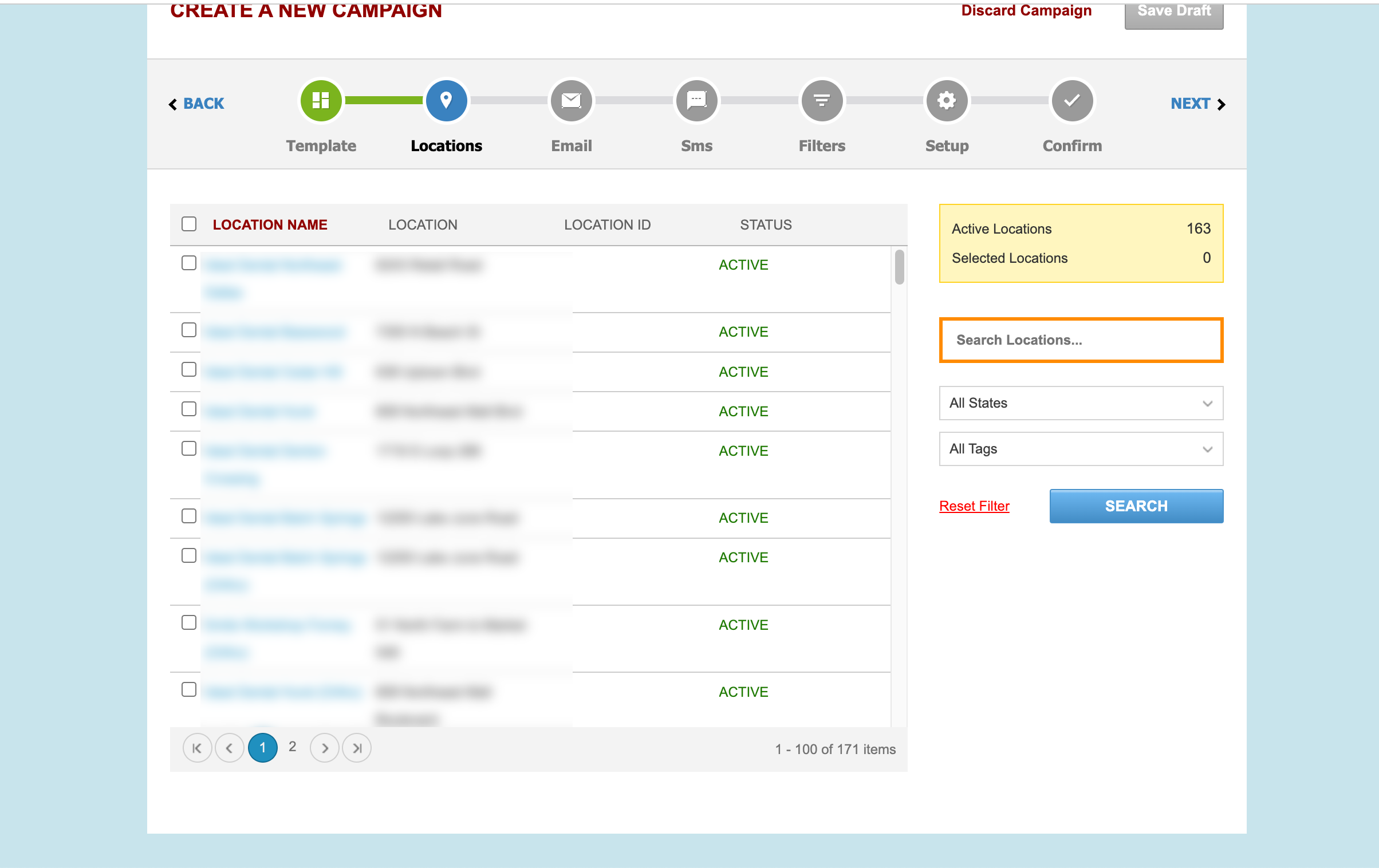Toggle the select-all checkbox in table header
1379x868 pixels.
point(189,224)
